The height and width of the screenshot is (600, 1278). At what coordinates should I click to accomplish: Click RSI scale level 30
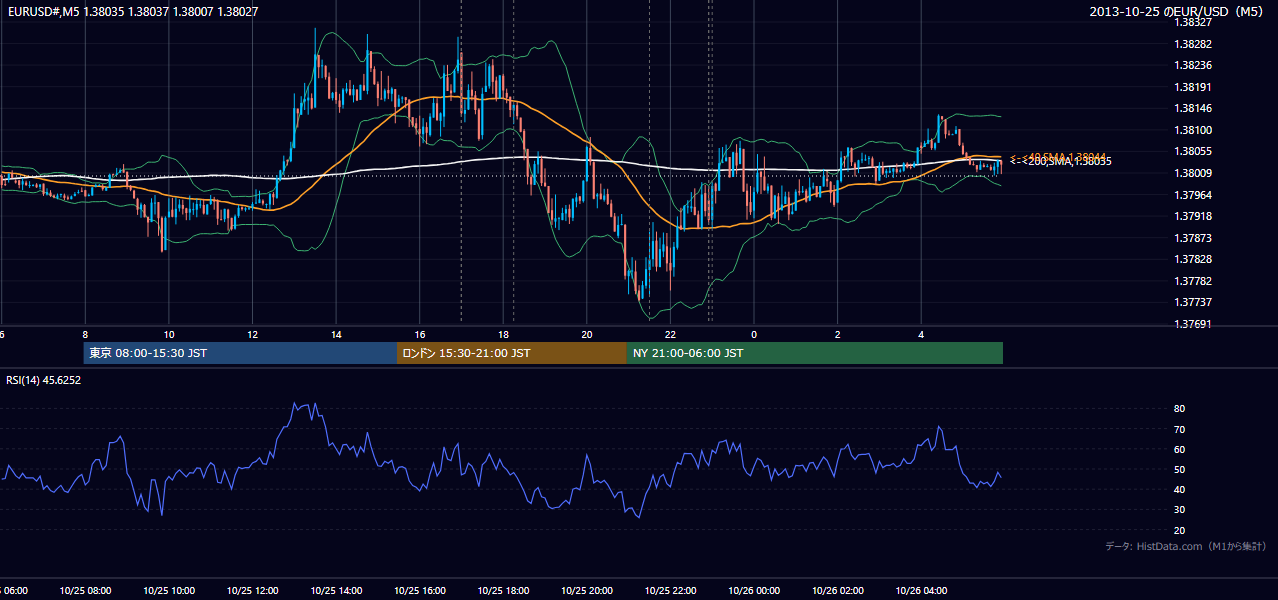[1179, 509]
